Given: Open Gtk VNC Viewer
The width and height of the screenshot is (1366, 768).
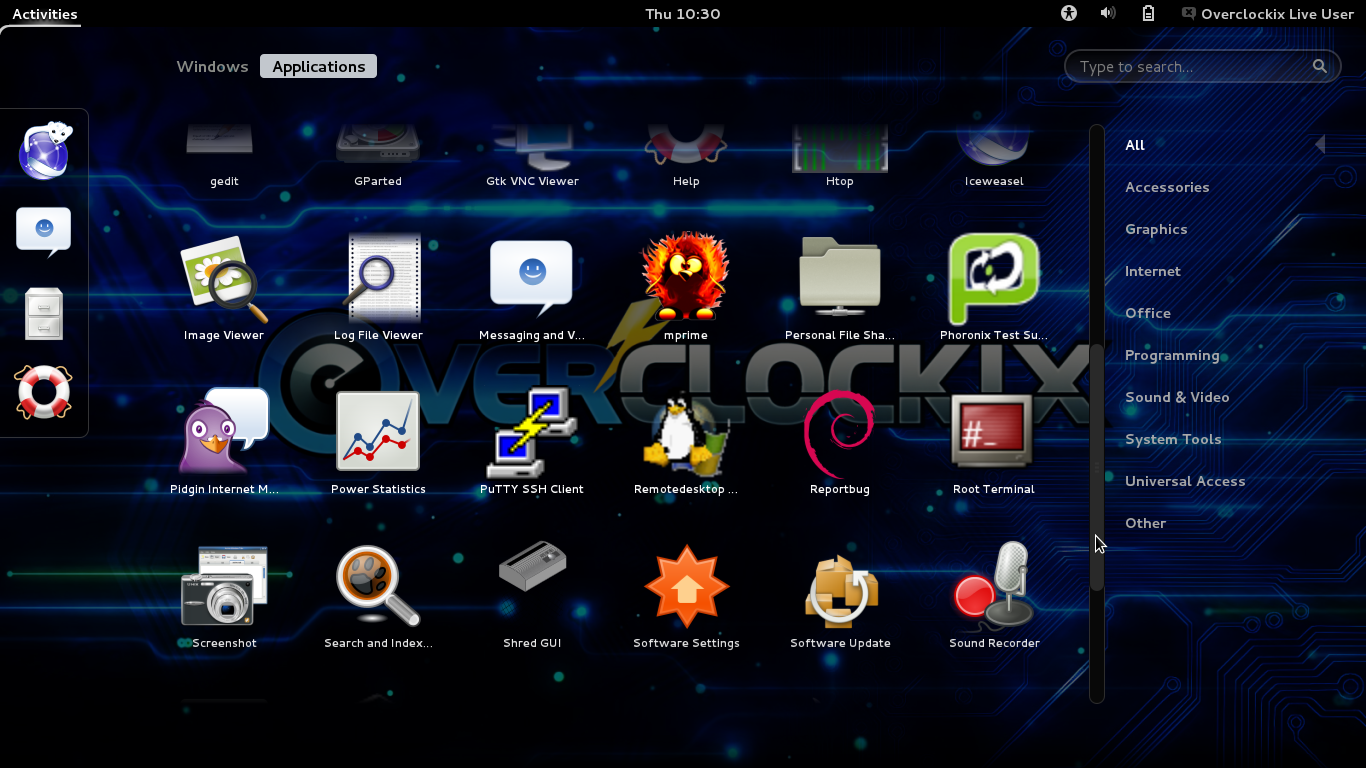Looking at the screenshot, I should point(532,156).
